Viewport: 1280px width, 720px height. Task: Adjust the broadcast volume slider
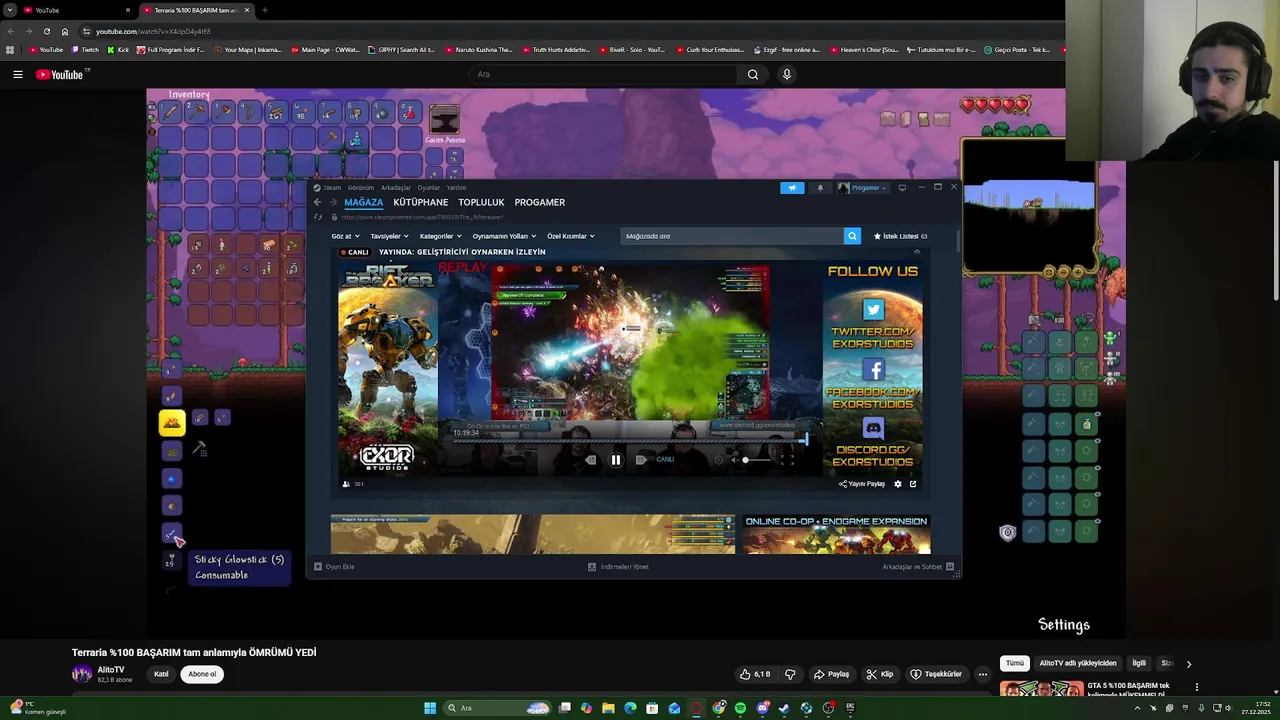tap(757, 460)
